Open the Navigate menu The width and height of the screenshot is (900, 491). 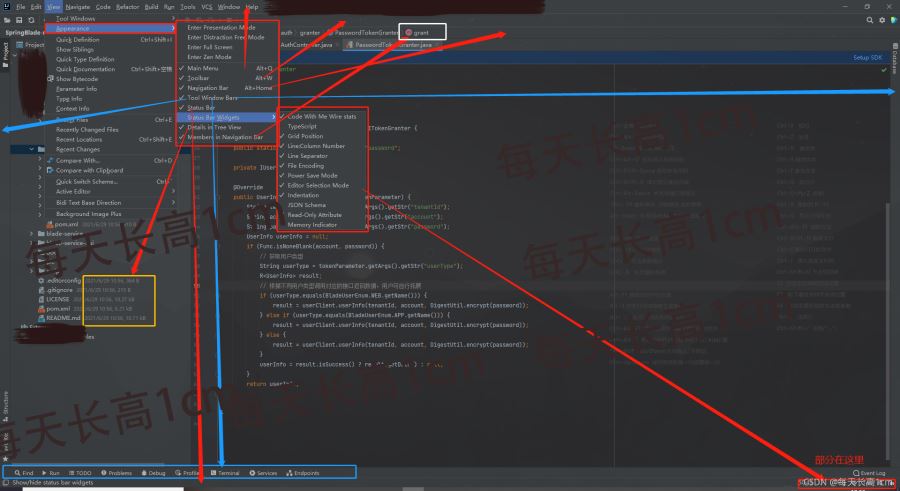coord(78,7)
